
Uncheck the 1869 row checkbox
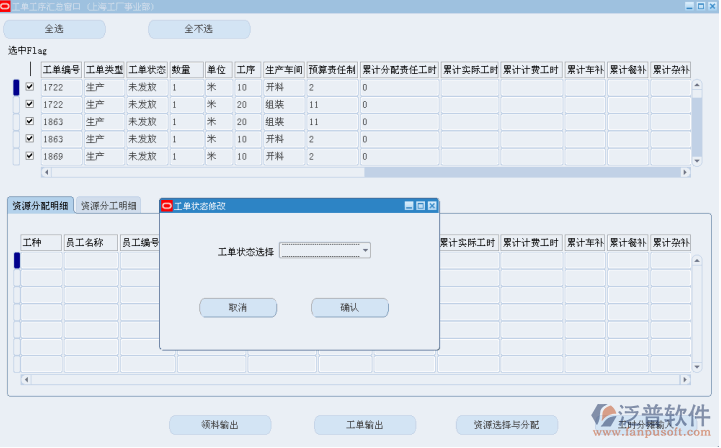[x=29, y=156]
